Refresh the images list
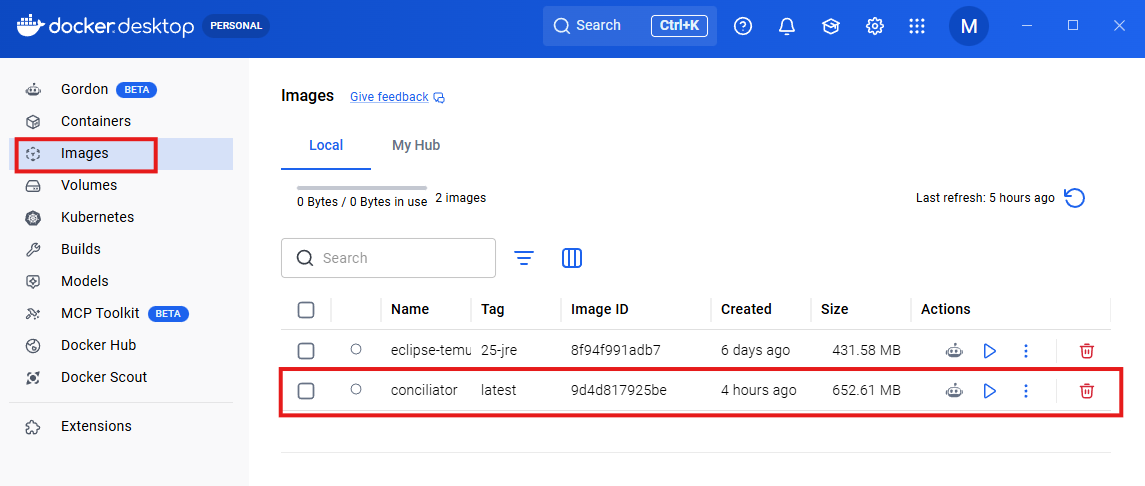The width and height of the screenshot is (1145, 486). [1074, 198]
